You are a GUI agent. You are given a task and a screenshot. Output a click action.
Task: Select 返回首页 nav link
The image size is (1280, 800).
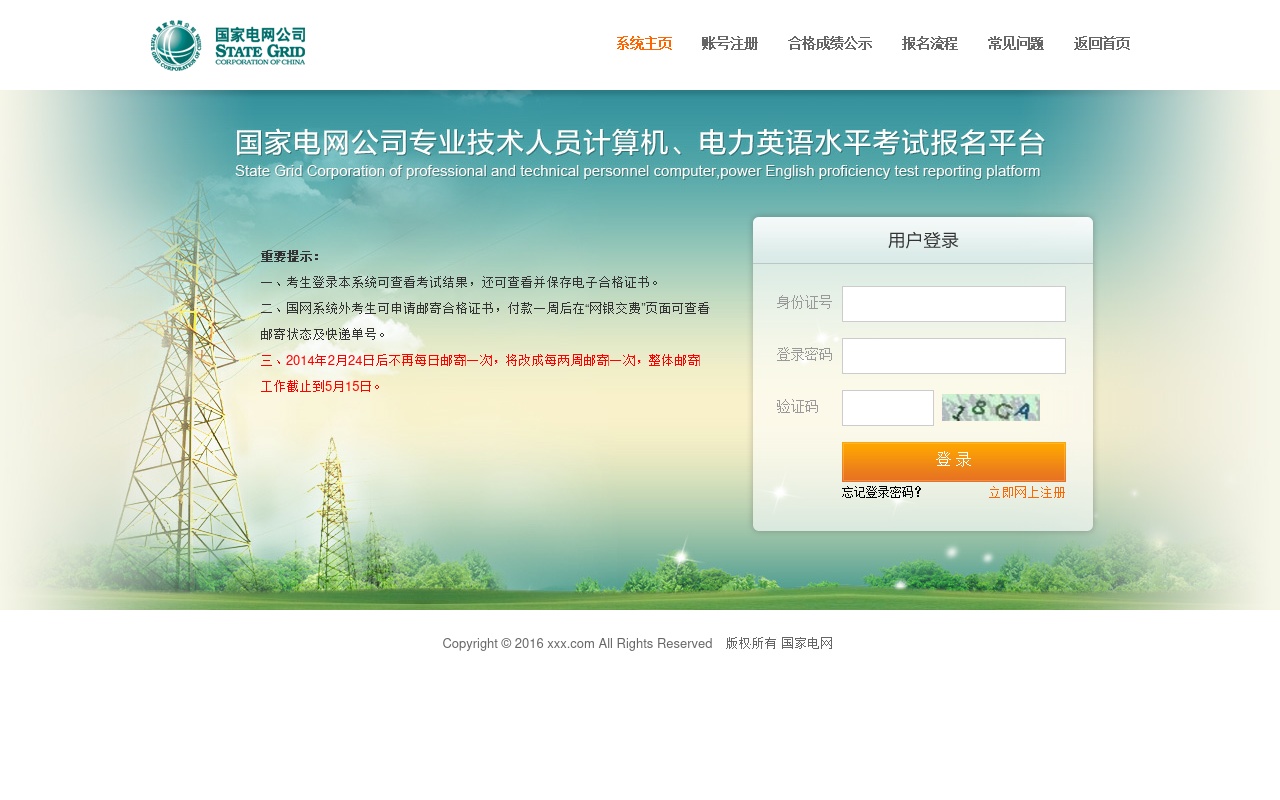click(x=1102, y=44)
